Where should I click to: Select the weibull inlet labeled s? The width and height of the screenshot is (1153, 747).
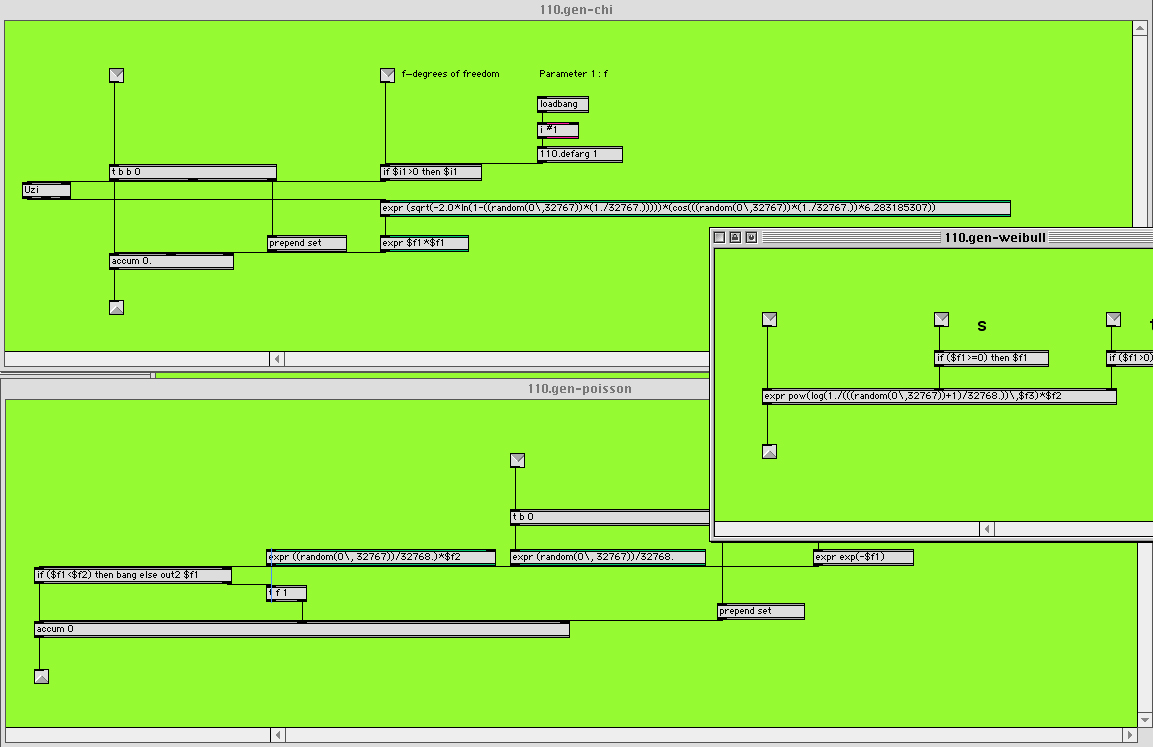click(x=941, y=319)
